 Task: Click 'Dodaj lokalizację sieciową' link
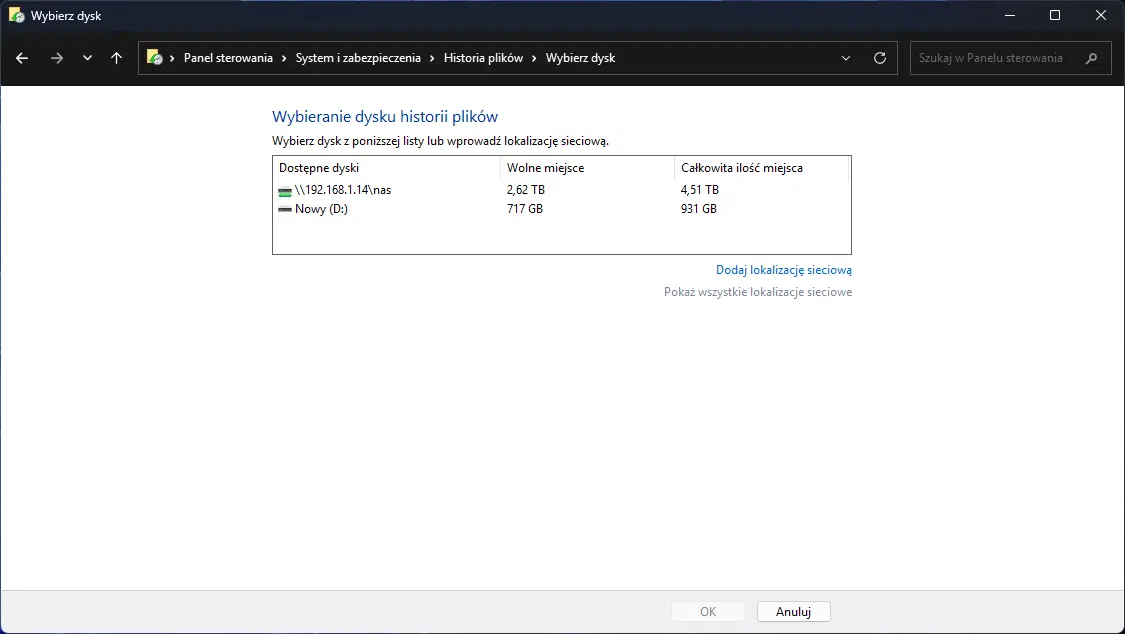pyautogui.click(x=783, y=270)
